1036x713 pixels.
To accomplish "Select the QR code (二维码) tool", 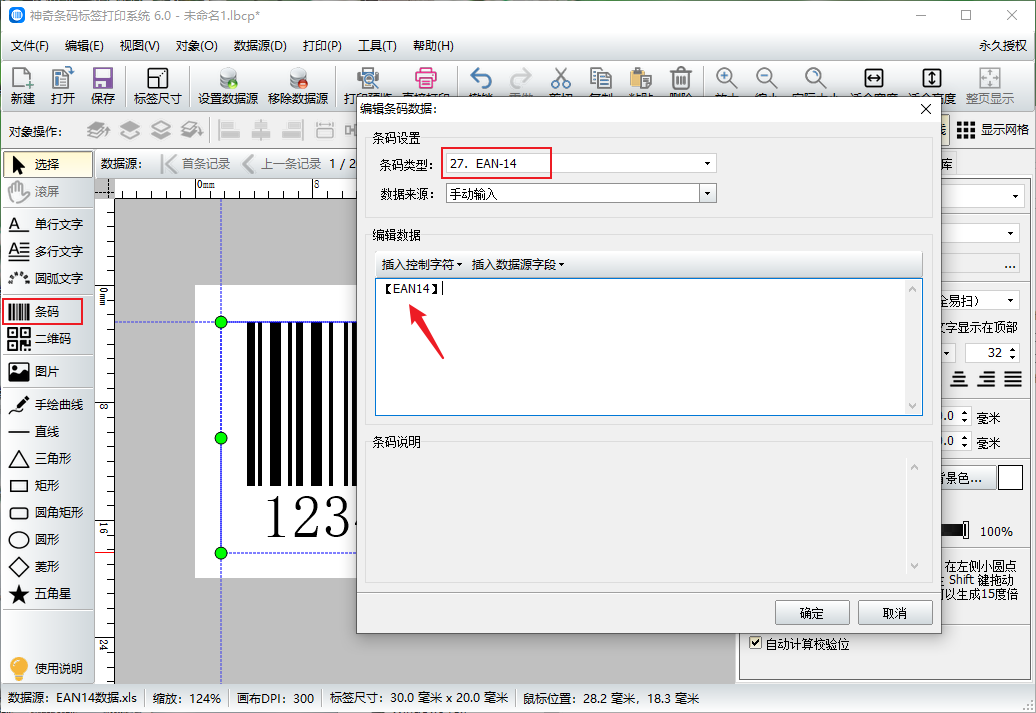I will click(48, 338).
